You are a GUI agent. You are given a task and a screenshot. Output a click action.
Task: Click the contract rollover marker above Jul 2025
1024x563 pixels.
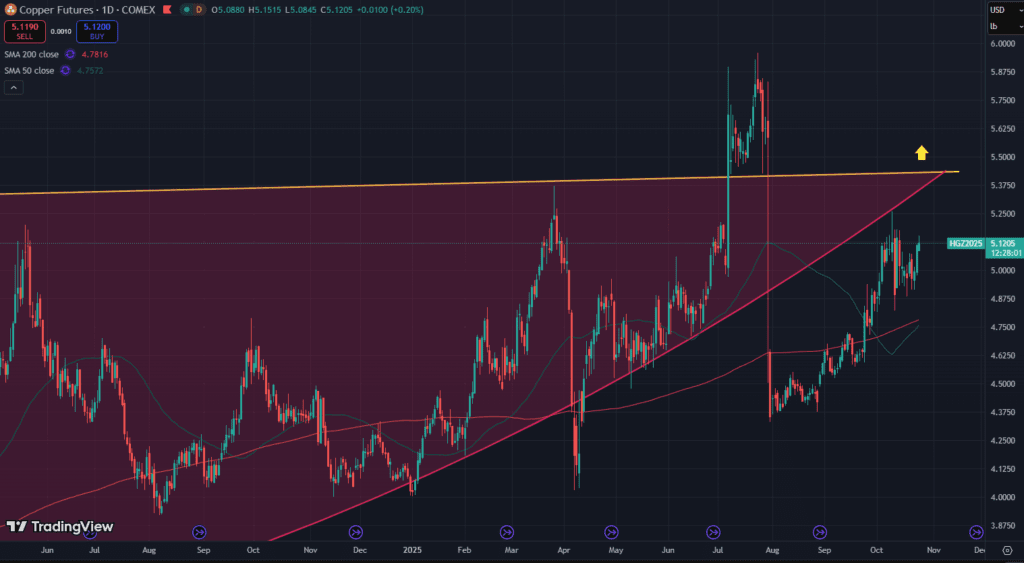714,532
